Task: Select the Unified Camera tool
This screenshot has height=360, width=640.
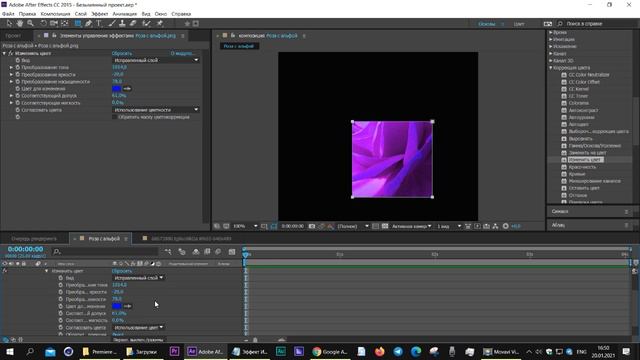Action: [54, 24]
